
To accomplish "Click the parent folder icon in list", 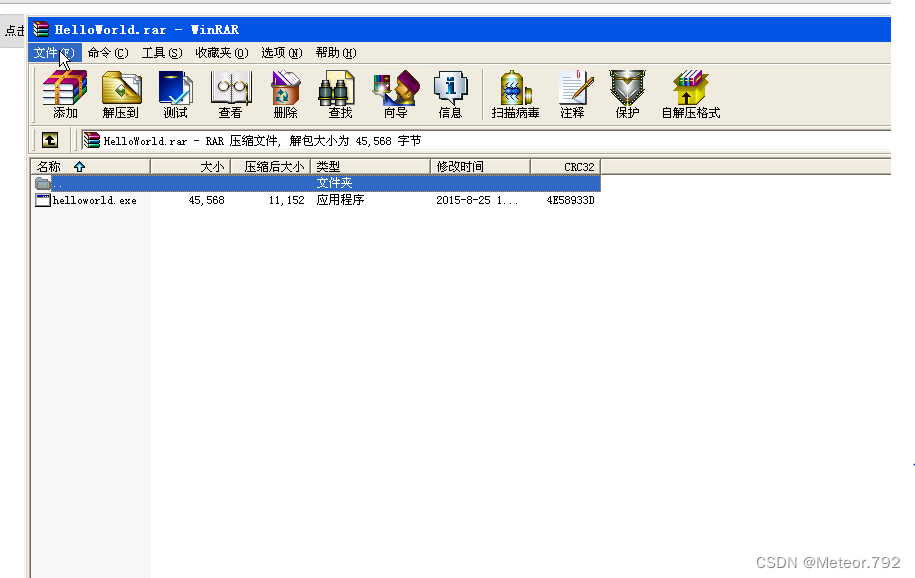I will tap(43, 183).
